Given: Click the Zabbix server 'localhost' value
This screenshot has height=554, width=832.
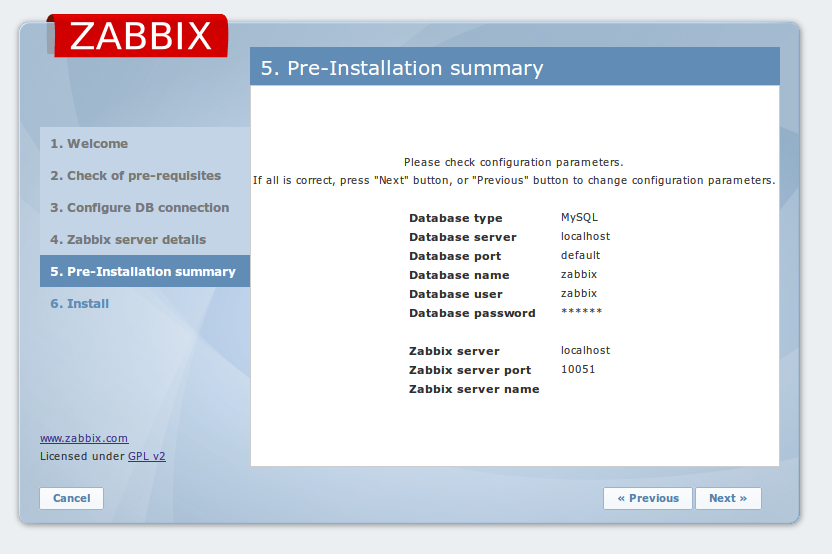Looking at the screenshot, I should click(x=585, y=350).
